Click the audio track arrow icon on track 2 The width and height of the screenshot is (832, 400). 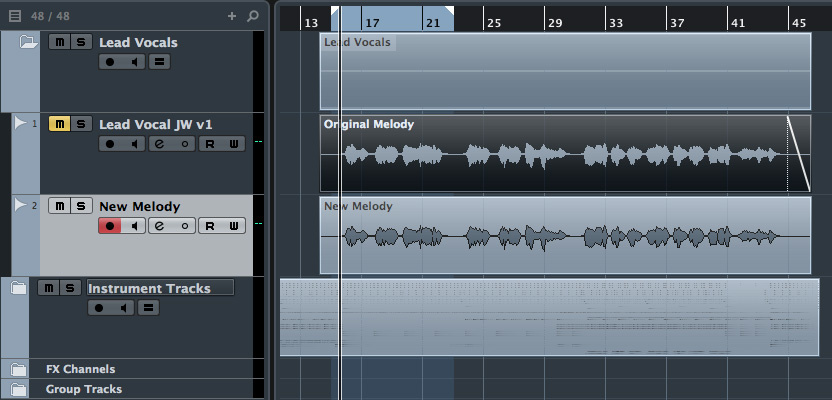(20, 205)
